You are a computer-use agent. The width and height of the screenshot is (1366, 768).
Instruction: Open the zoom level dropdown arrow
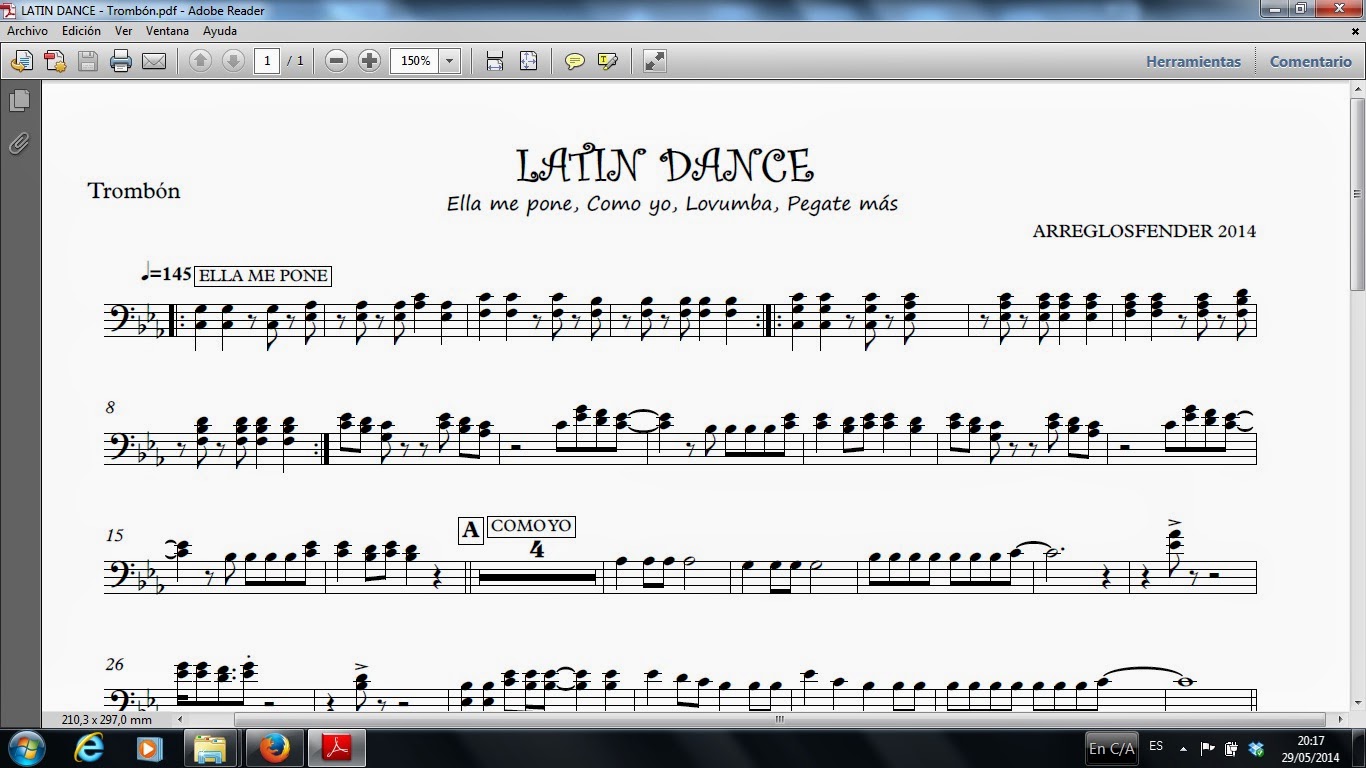[x=450, y=61]
